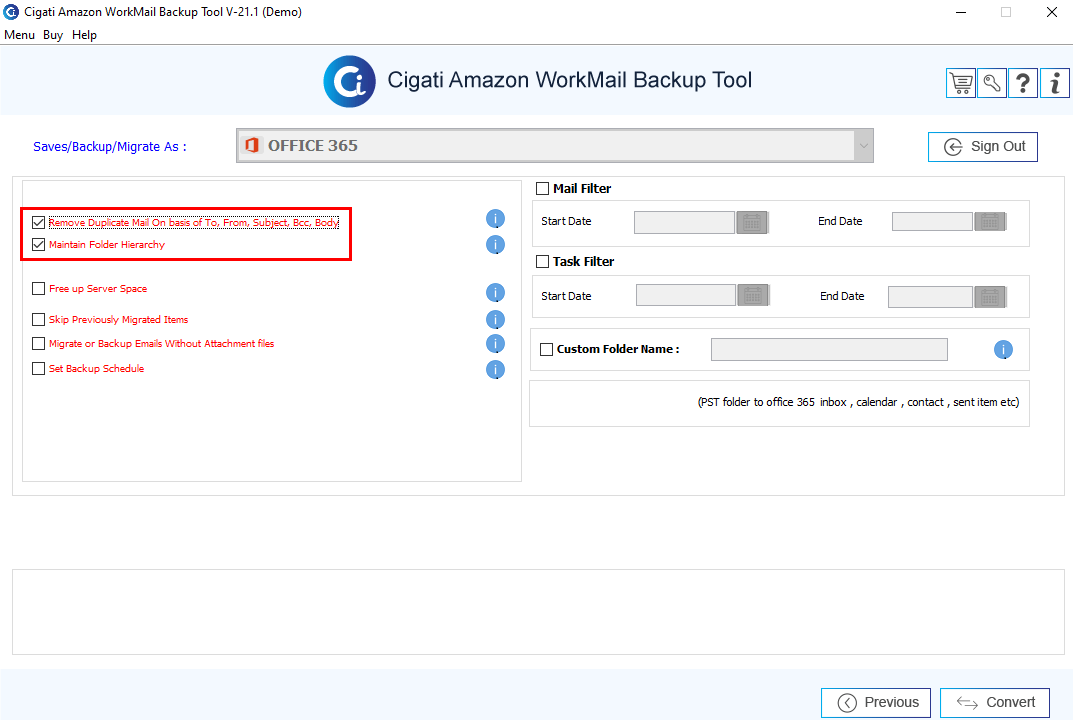Show info for Maintain Folder Hierarchy
Image resolution: width=1073 pixels, height=720 pixels.
(495, 244)
